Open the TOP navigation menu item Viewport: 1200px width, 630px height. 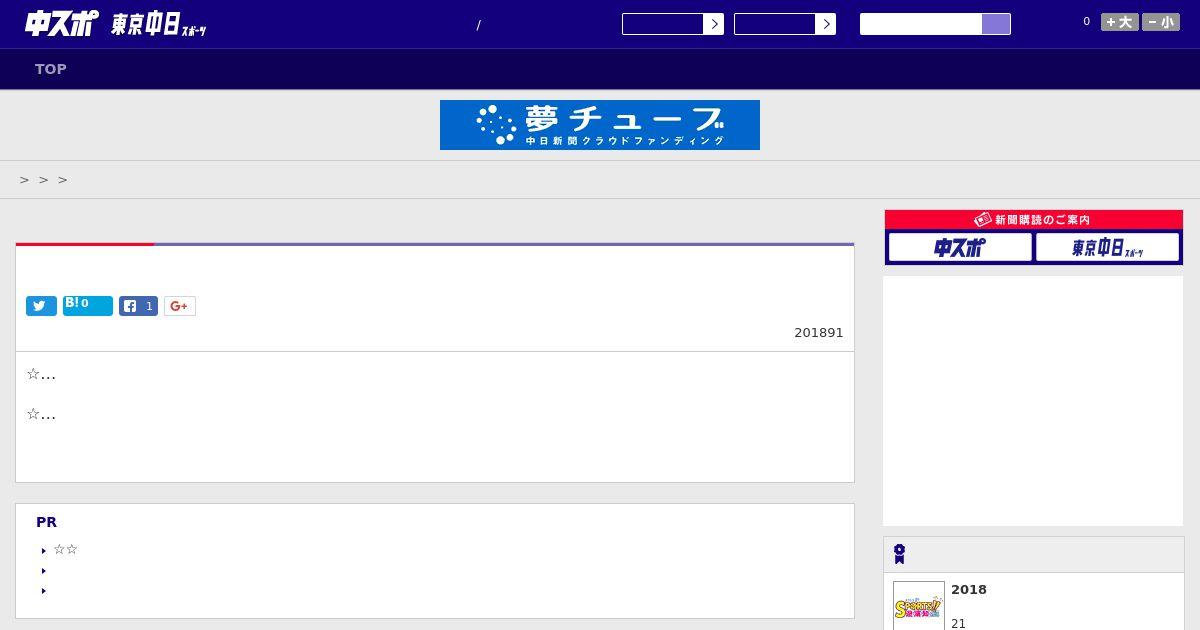click(51, 69)
